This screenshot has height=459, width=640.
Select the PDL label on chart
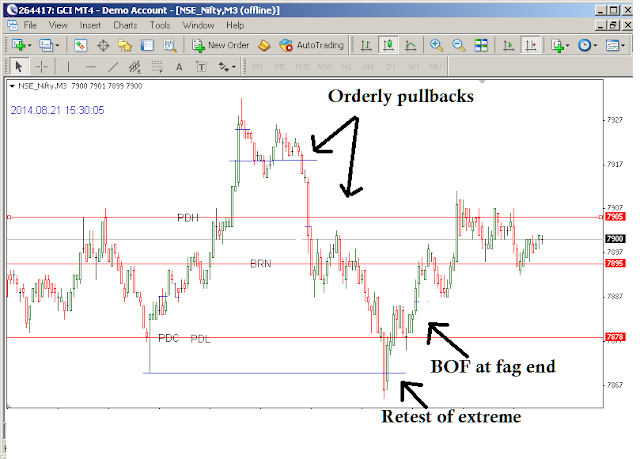coord(200,339)
